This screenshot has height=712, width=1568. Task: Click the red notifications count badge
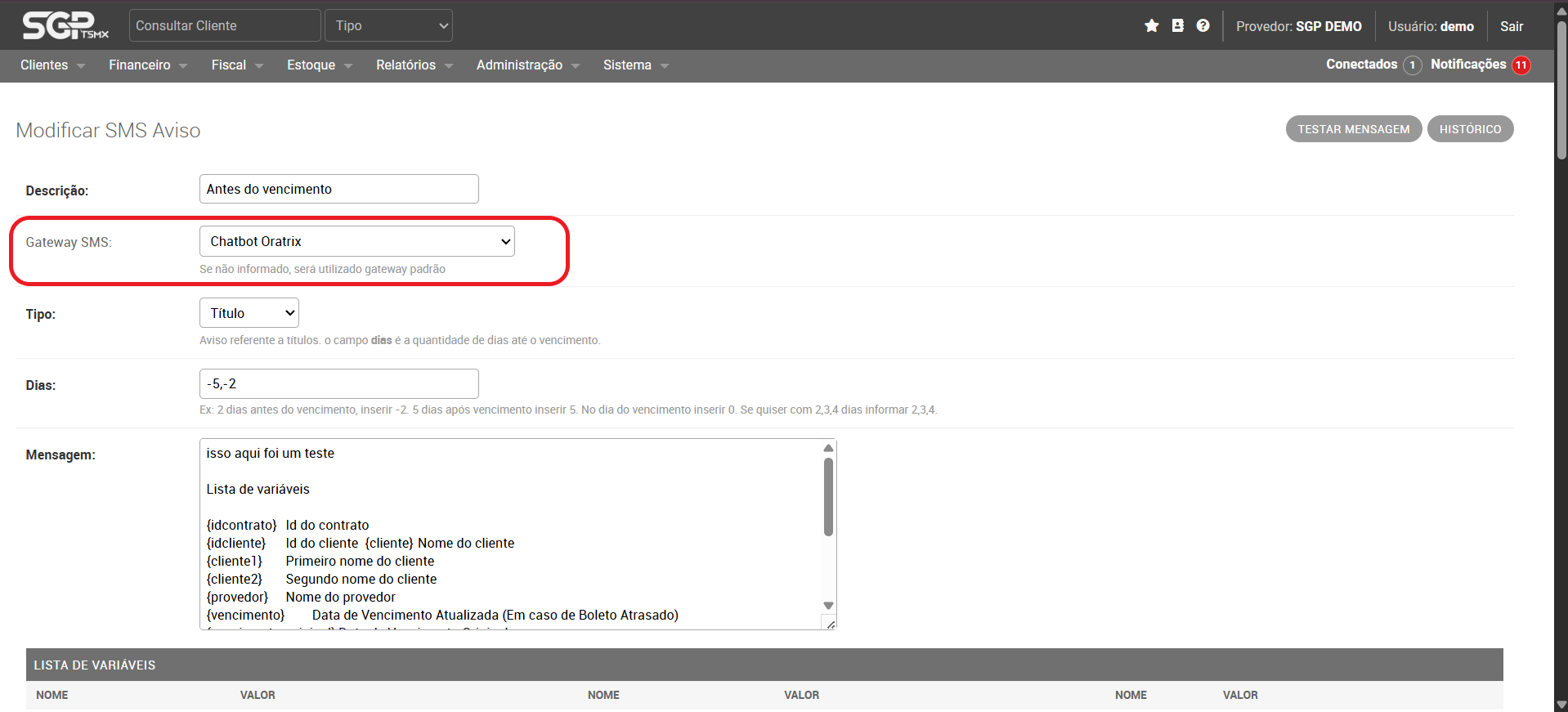[x=1521, y=65]
